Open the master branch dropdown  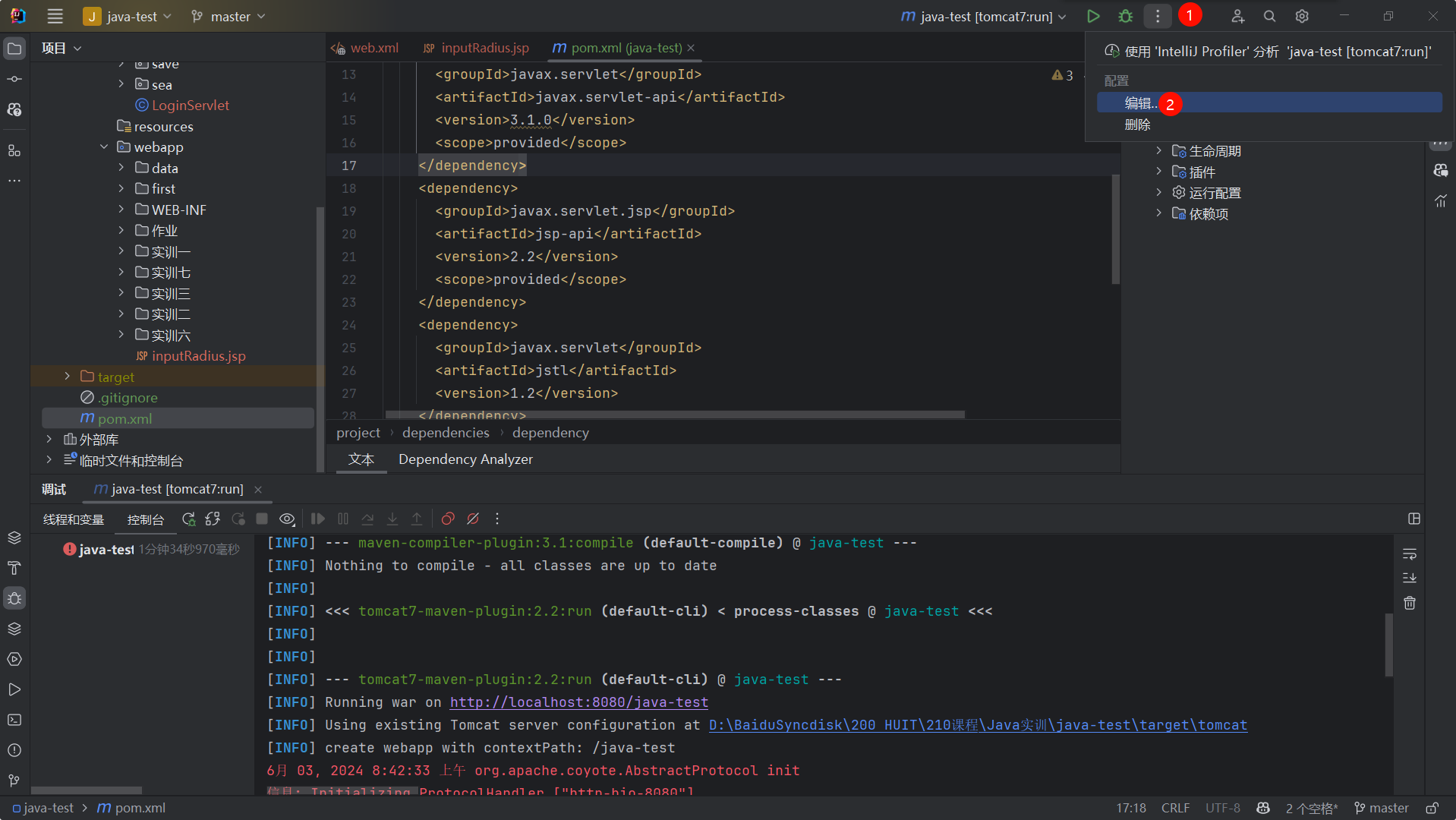pyautogui.click(x=227, y=16)
